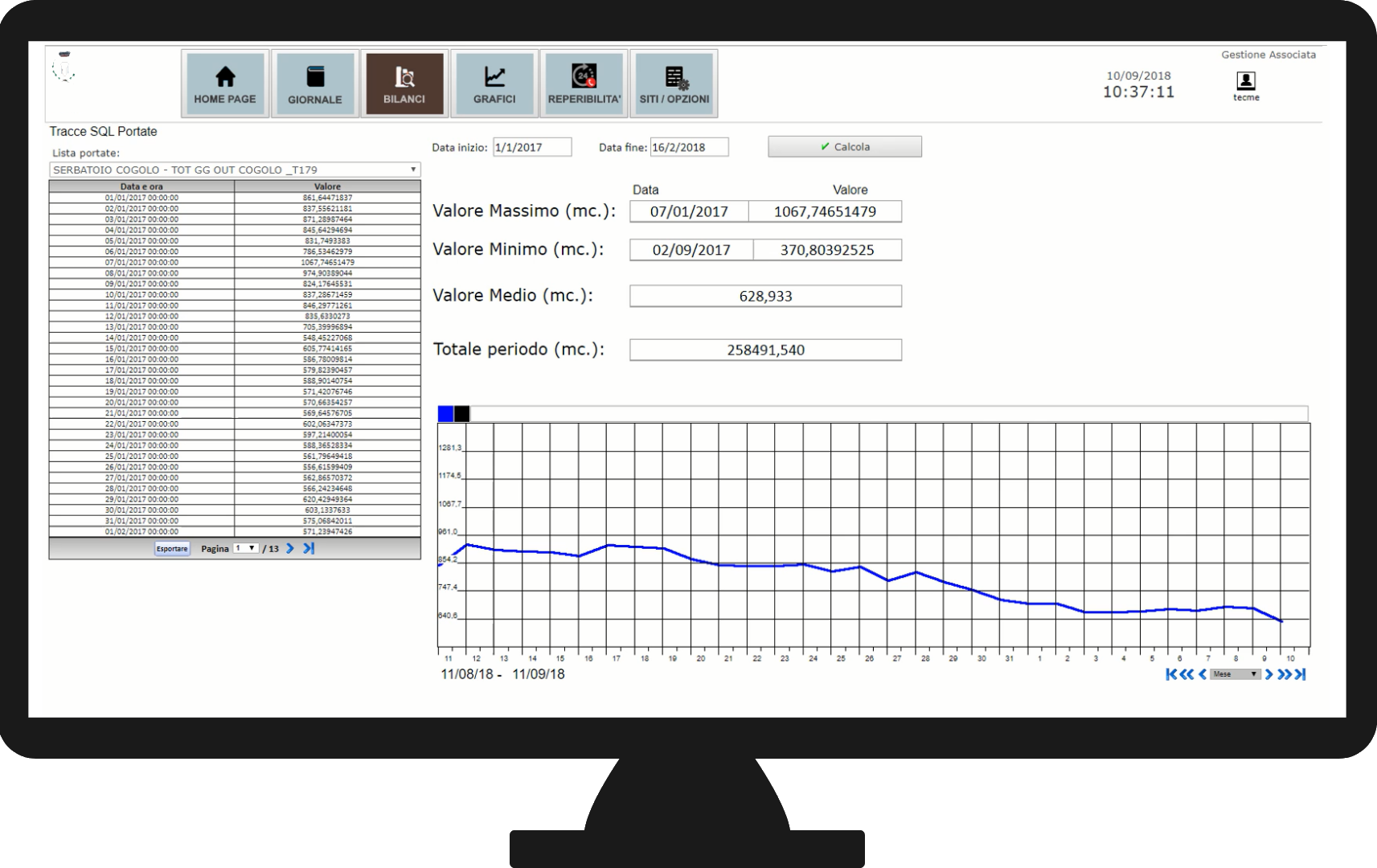Open the Lista portate dropdown

[235, 170]
